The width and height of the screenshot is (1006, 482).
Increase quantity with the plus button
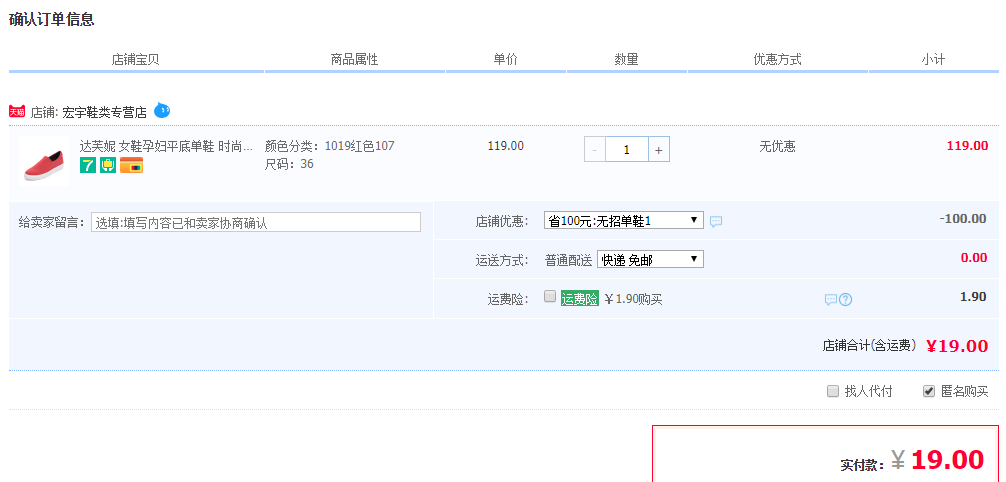[658, 150]
